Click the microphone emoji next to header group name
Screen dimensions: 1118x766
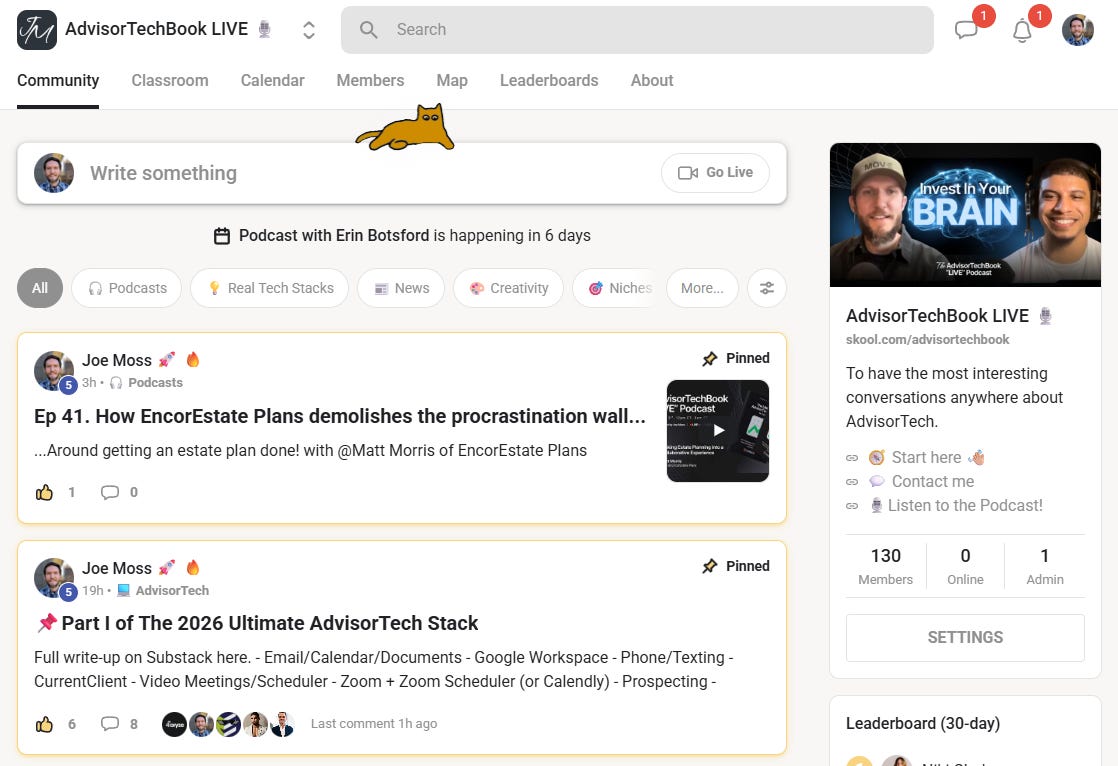265,29
